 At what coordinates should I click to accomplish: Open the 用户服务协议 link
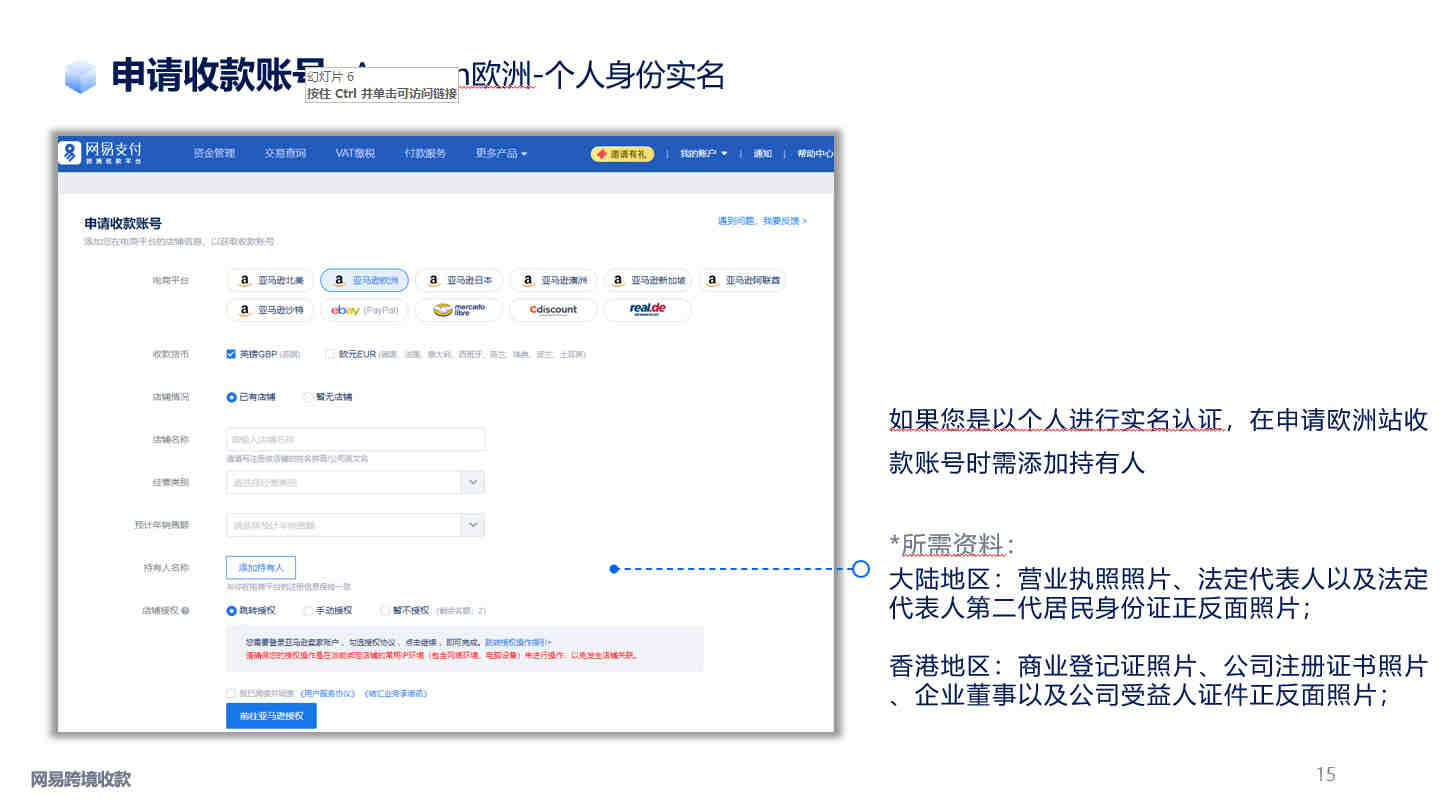tap(328, 693)
